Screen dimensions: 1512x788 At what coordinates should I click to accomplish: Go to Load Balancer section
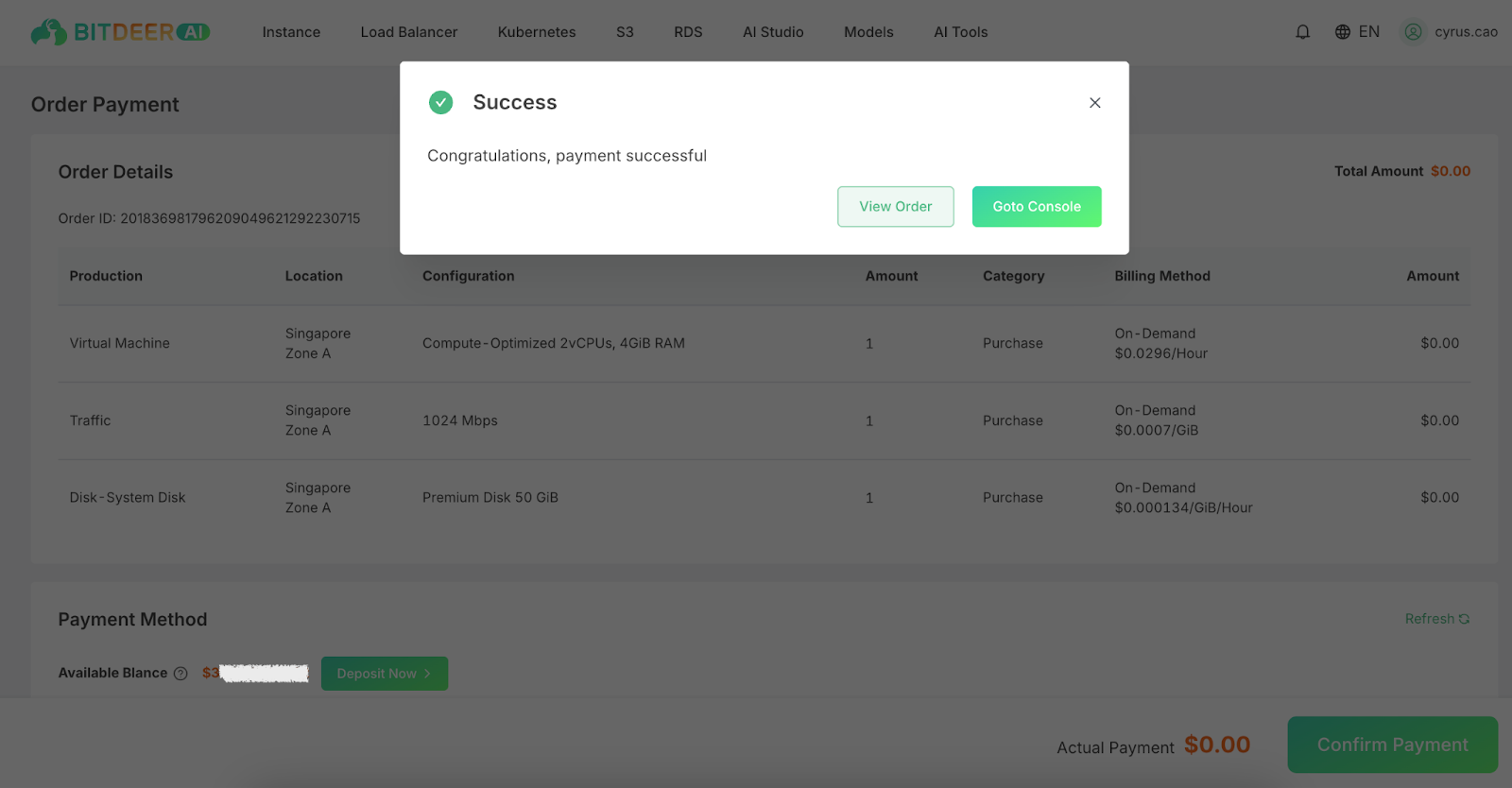pos(408,32)
